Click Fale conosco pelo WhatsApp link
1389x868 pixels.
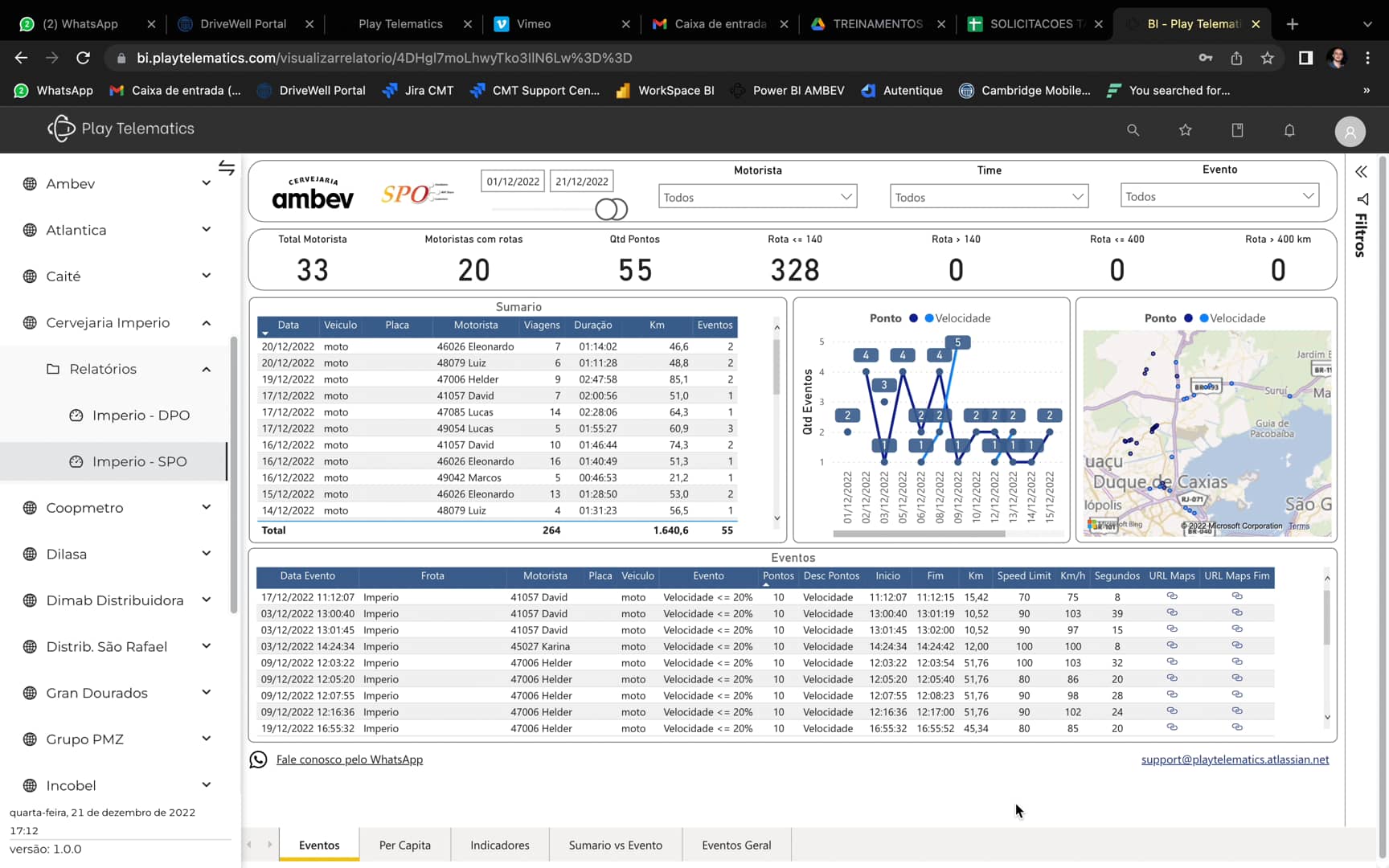(350, 759)
